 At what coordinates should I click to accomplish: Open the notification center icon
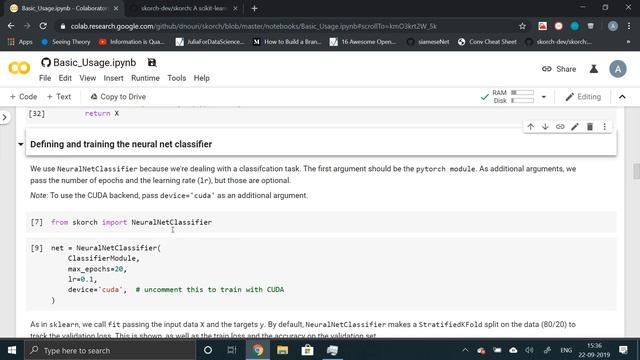coord(623,350)
